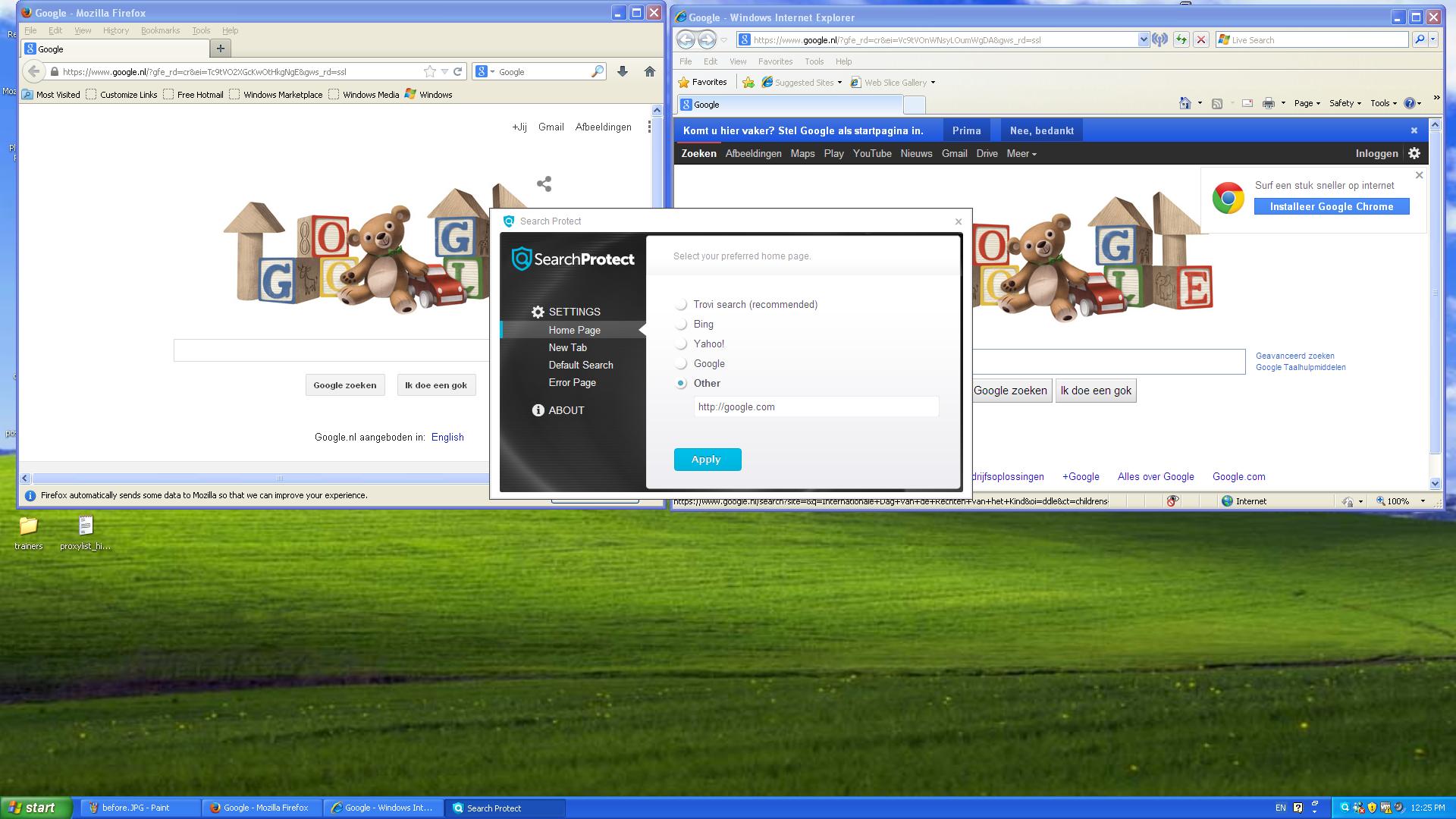The image size is (1456, 819).
Task: Click Search Protect tray magnifier icon
Action: tap(1345, 808)
